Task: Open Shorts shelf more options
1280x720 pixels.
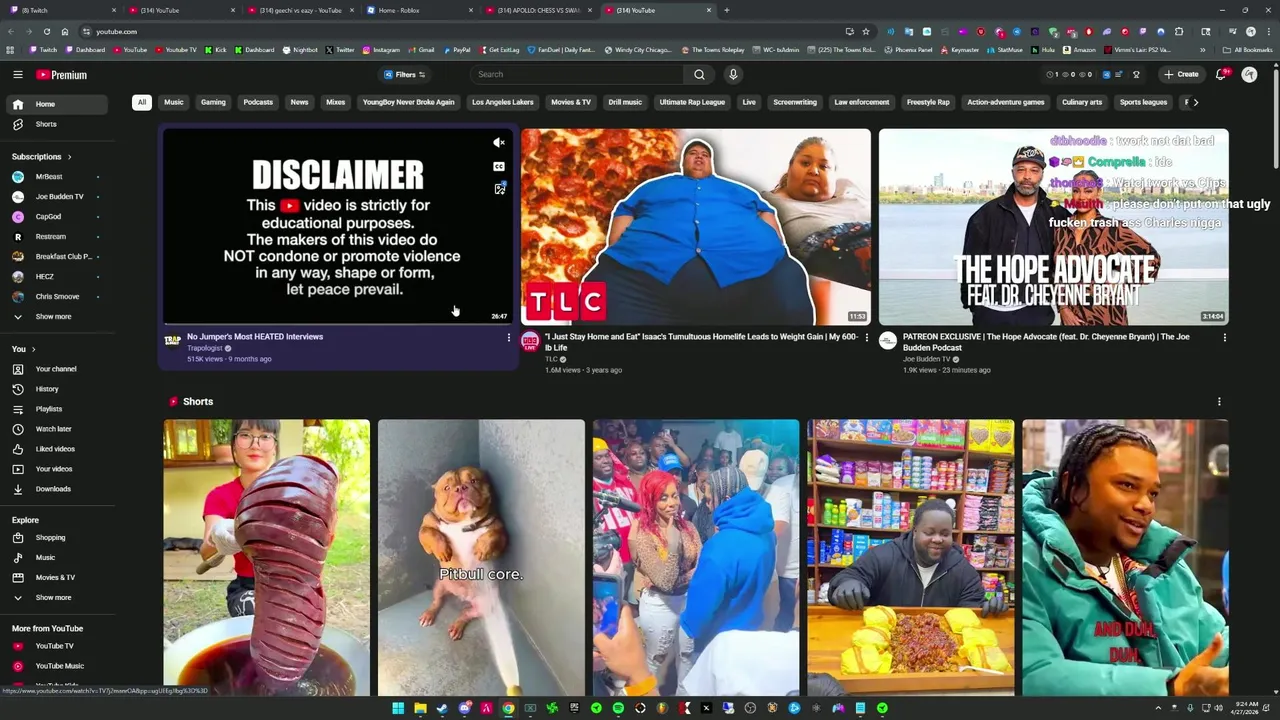Action: pos(1219,402)
